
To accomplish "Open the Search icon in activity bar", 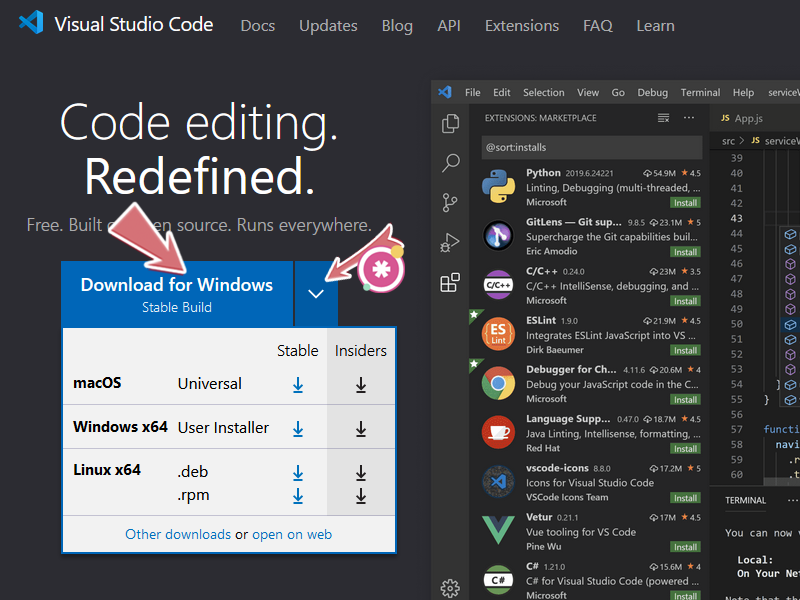I will pos(450,163).
